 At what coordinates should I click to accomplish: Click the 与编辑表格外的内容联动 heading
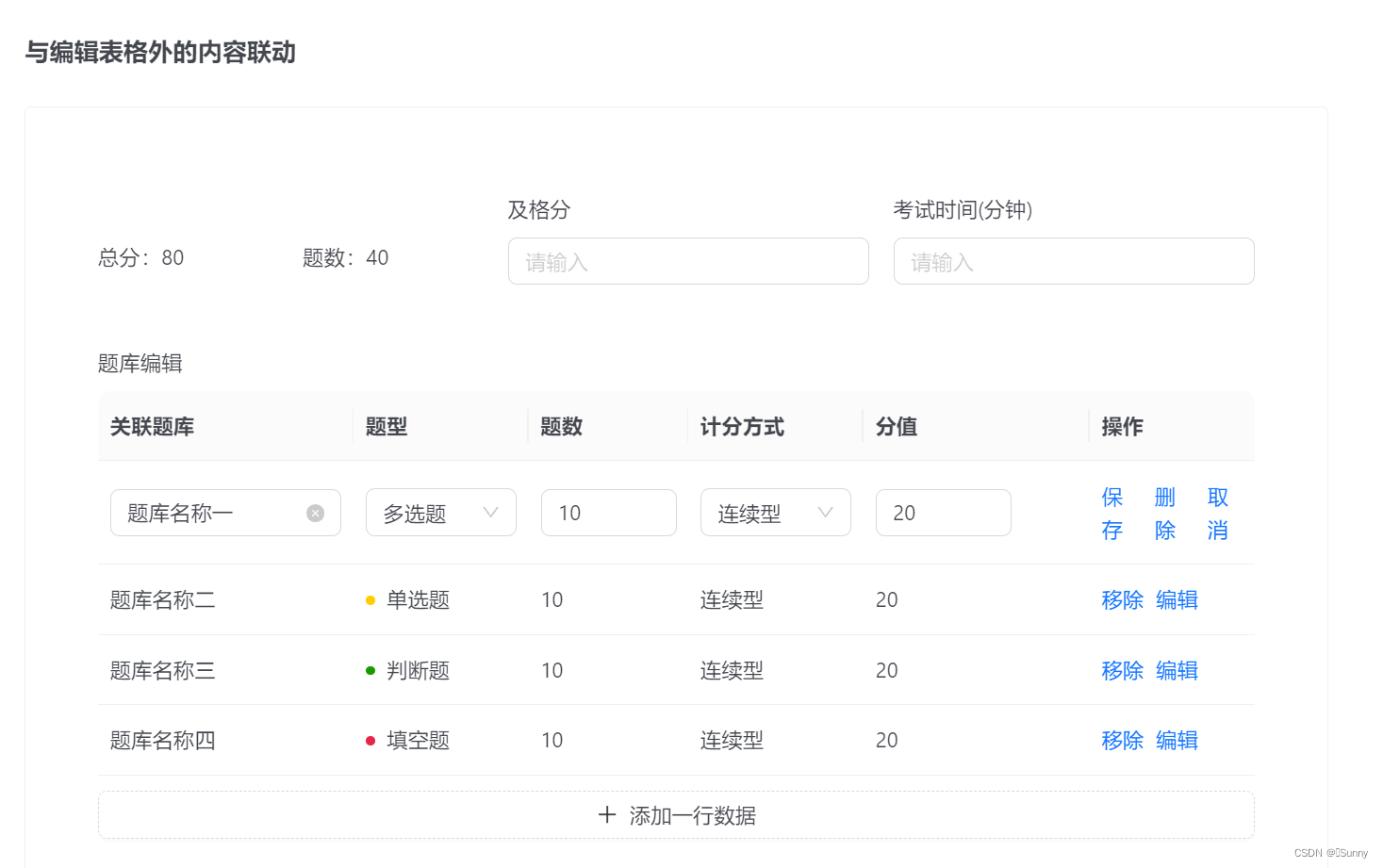(x=160, y=53)
